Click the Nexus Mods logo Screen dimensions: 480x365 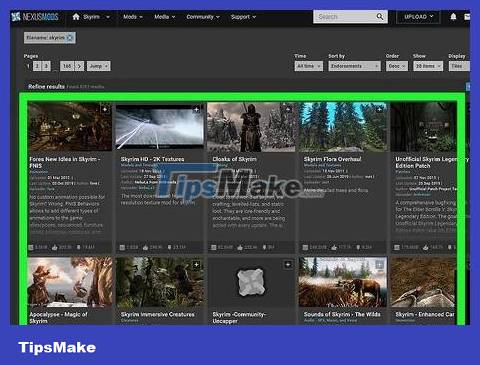(35, 17)
